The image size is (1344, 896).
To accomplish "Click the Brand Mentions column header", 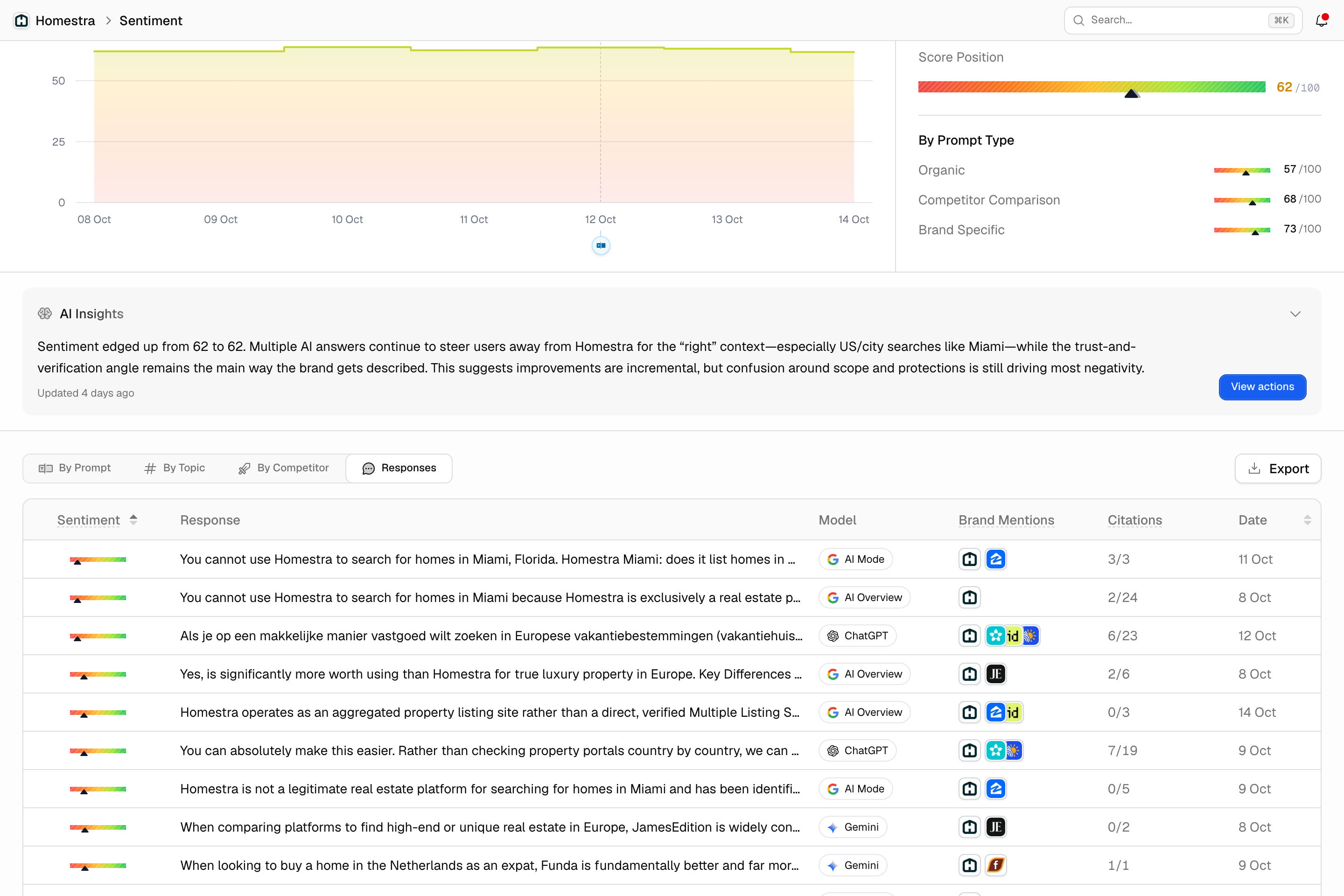I will (x=1006, y=520).
